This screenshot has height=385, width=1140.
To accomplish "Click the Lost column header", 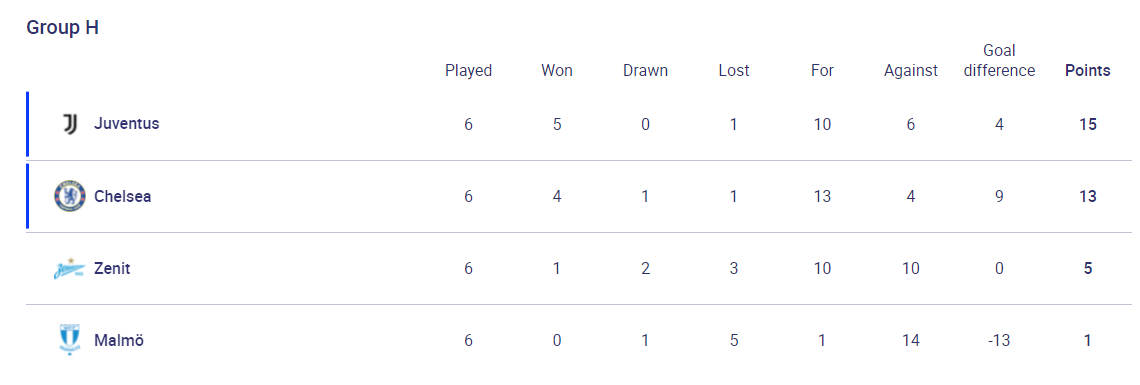I will click(734, 70).
